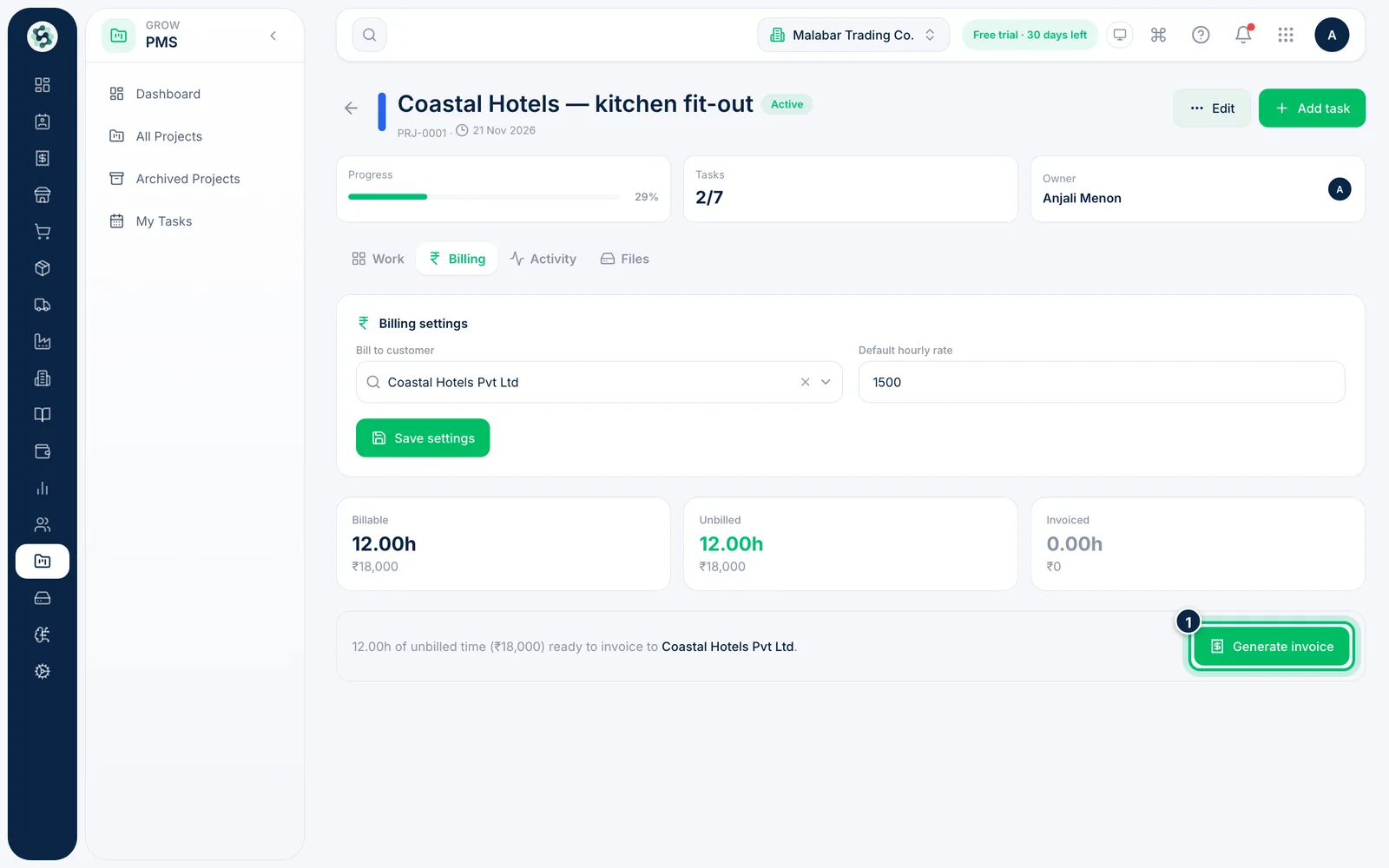Viewport: 1389px width, 868px height.
Task: Open the dashboard grid icon in the rail
Action: tap(42, 85)
